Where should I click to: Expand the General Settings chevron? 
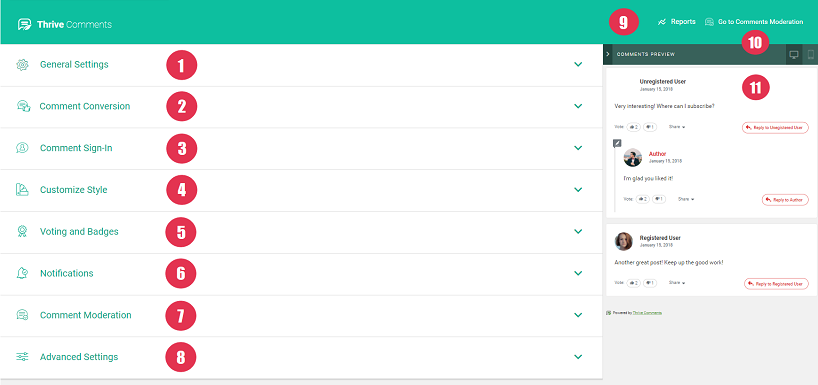pyautogui.click(x=578, y=64)
